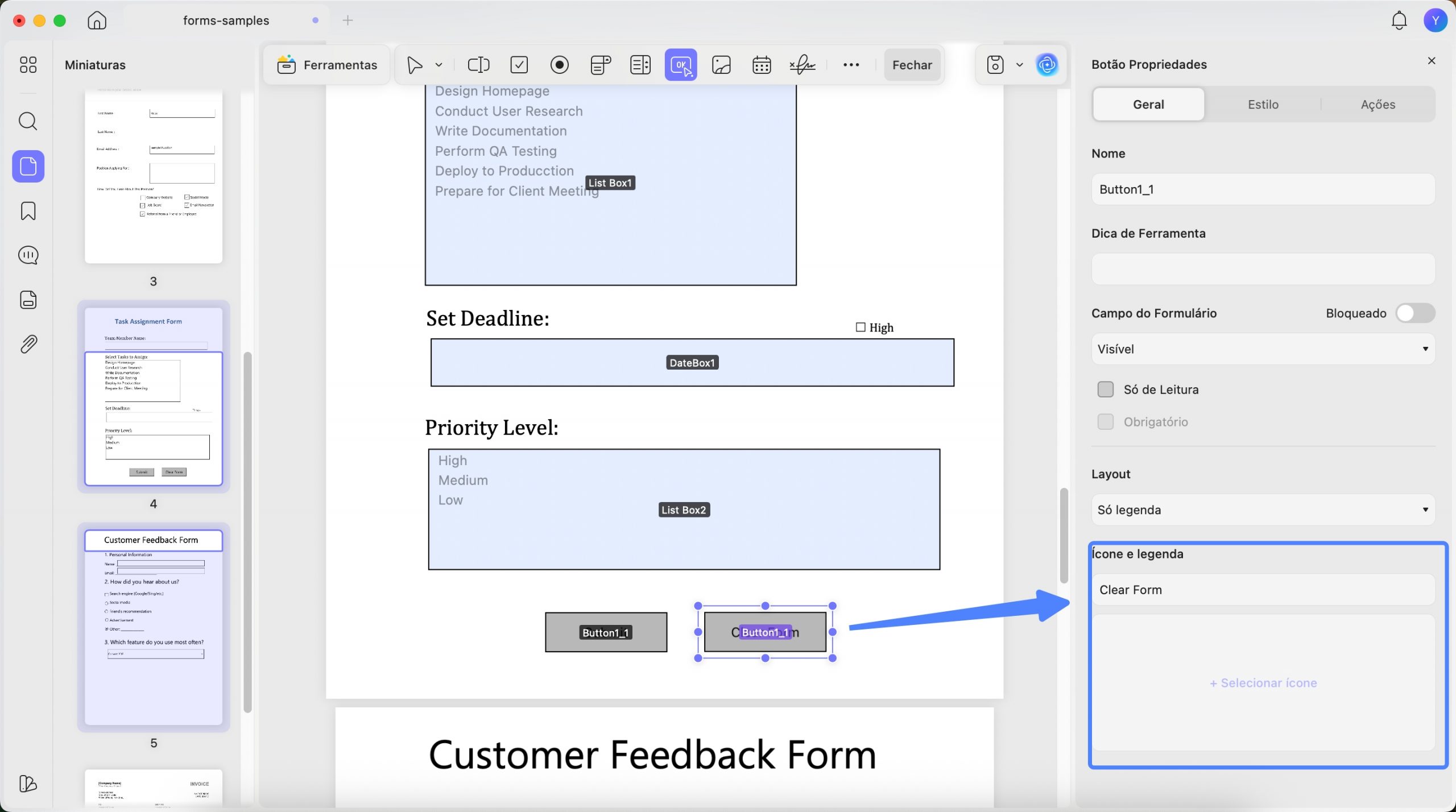This screenshot has width=1456, height=812.
Task: Switch to the Ações tab
Action: pos(1378,105)
